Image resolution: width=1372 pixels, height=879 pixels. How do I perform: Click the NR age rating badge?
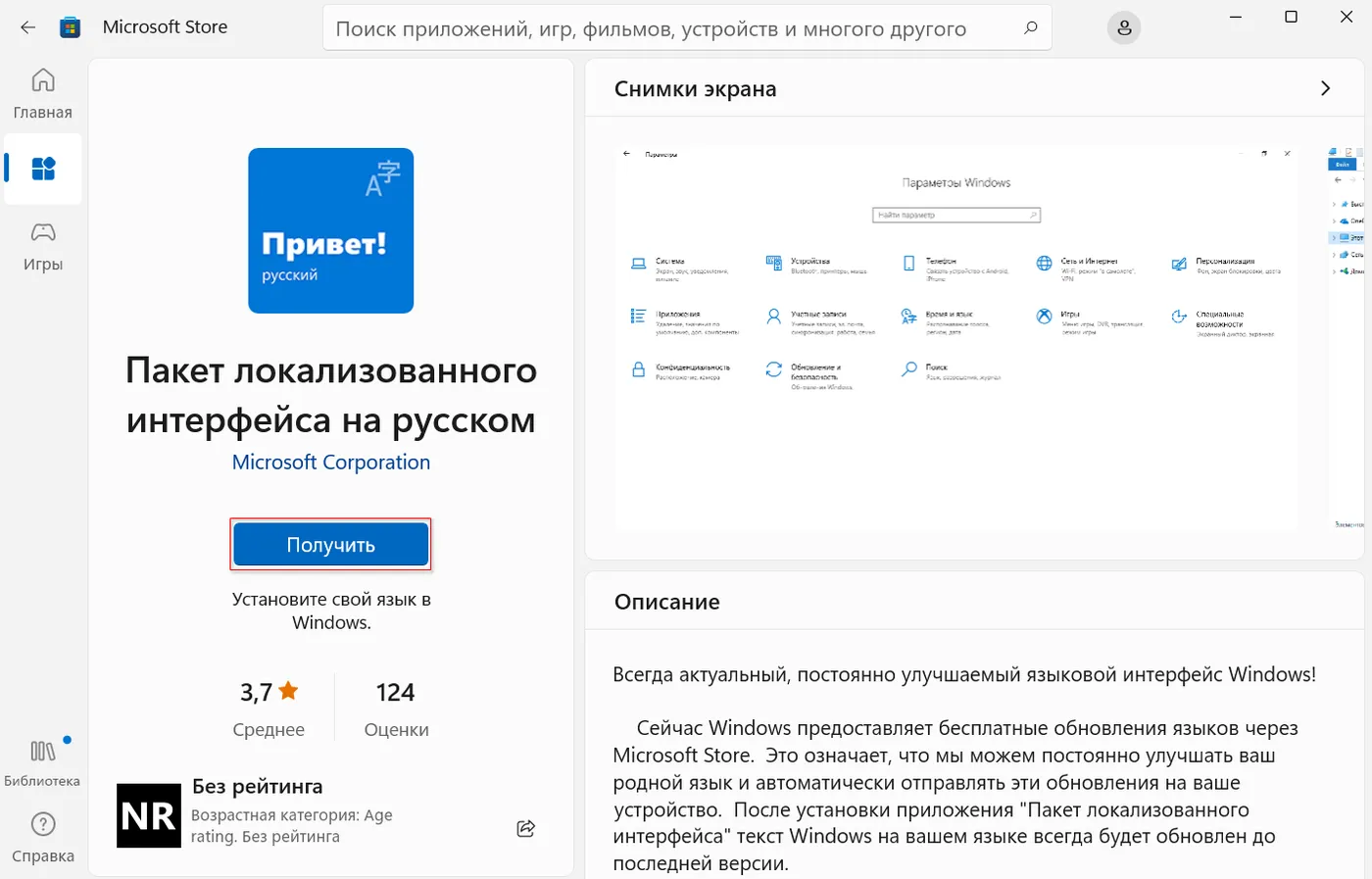click(x=149, y=815)
